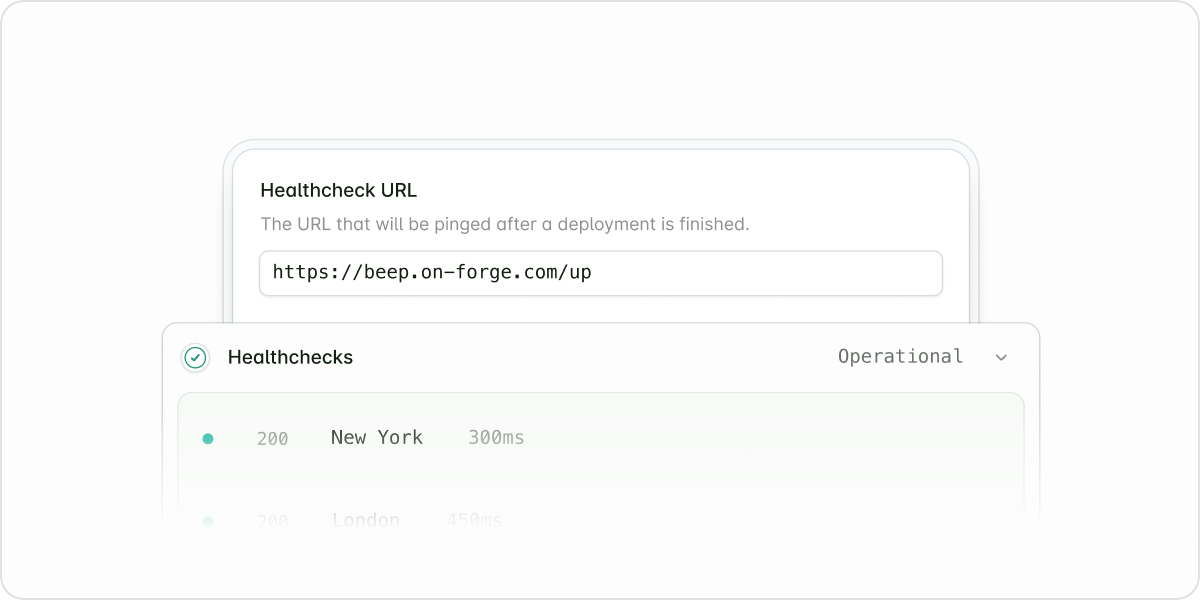Click the Healthchecks header title

point(290,357)
